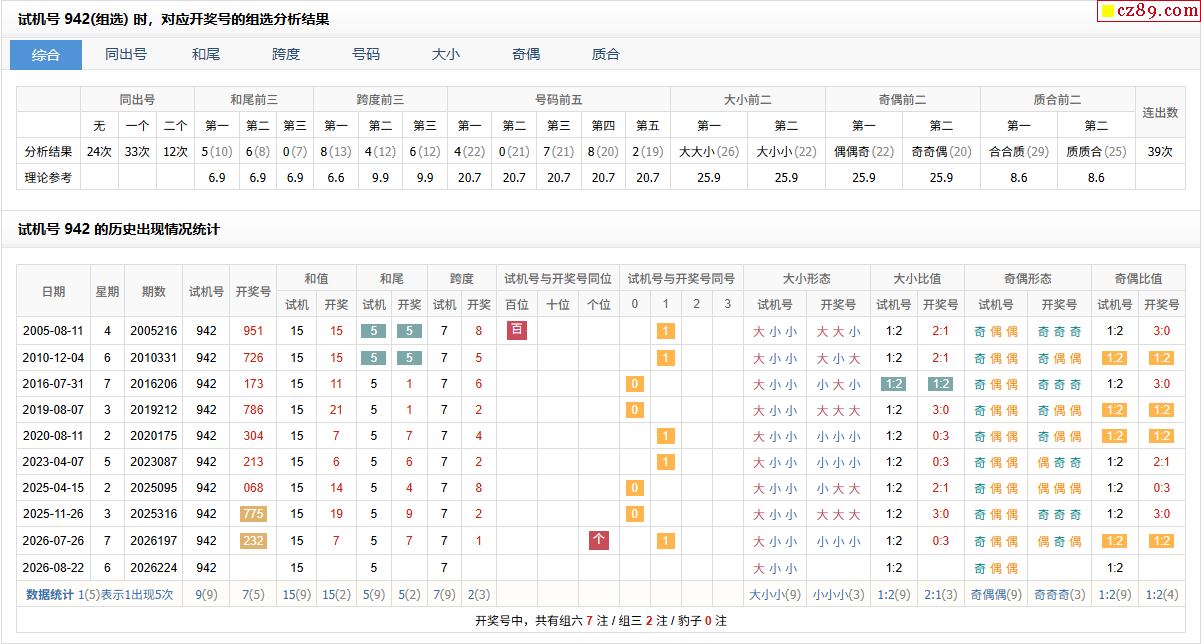Click the 试机号 942 history title

tap(119, 229)
